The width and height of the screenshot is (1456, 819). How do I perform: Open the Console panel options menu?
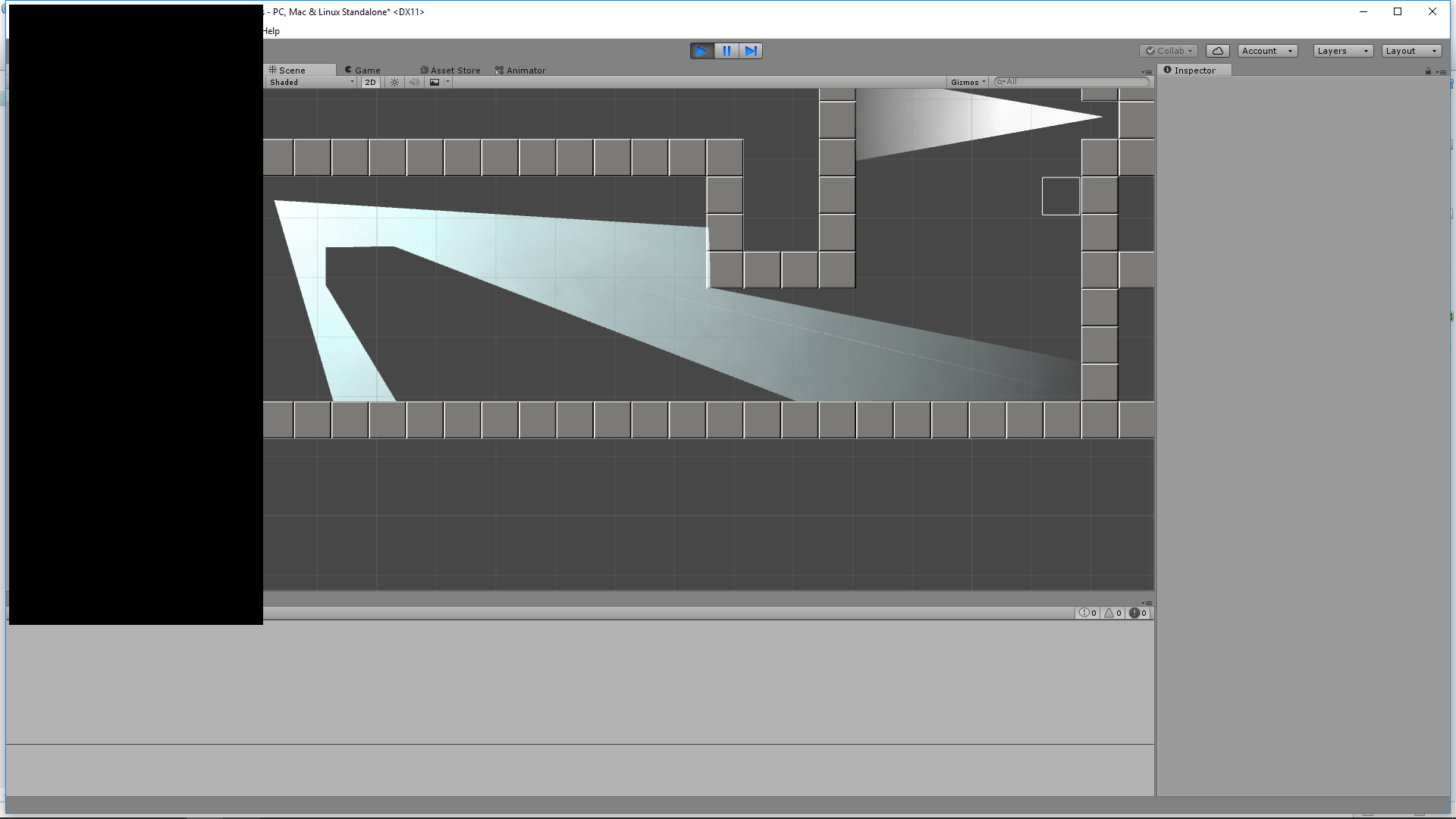(1147, 603)
